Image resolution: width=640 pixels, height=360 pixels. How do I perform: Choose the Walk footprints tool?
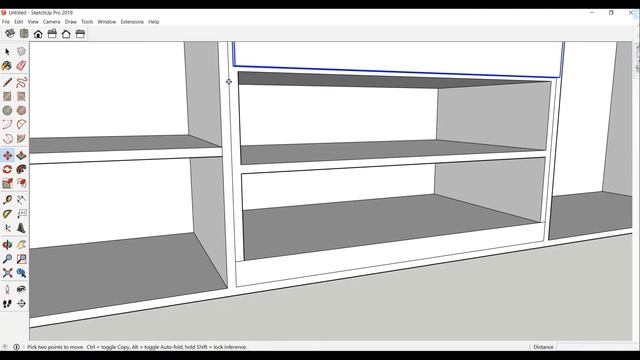(7, 304)
